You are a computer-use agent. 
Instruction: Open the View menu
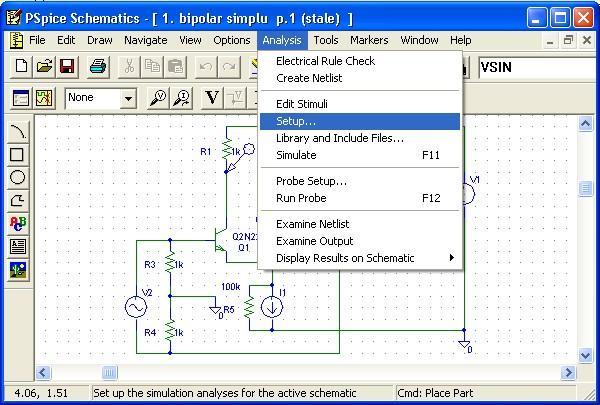point(191,40)
